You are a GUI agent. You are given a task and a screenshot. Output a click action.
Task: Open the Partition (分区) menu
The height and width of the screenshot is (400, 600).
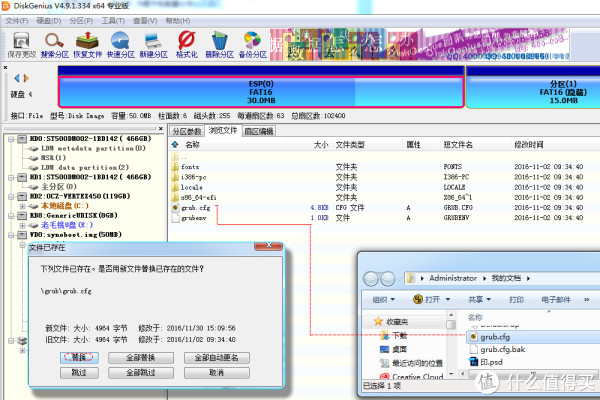click(x=81, y=21)
